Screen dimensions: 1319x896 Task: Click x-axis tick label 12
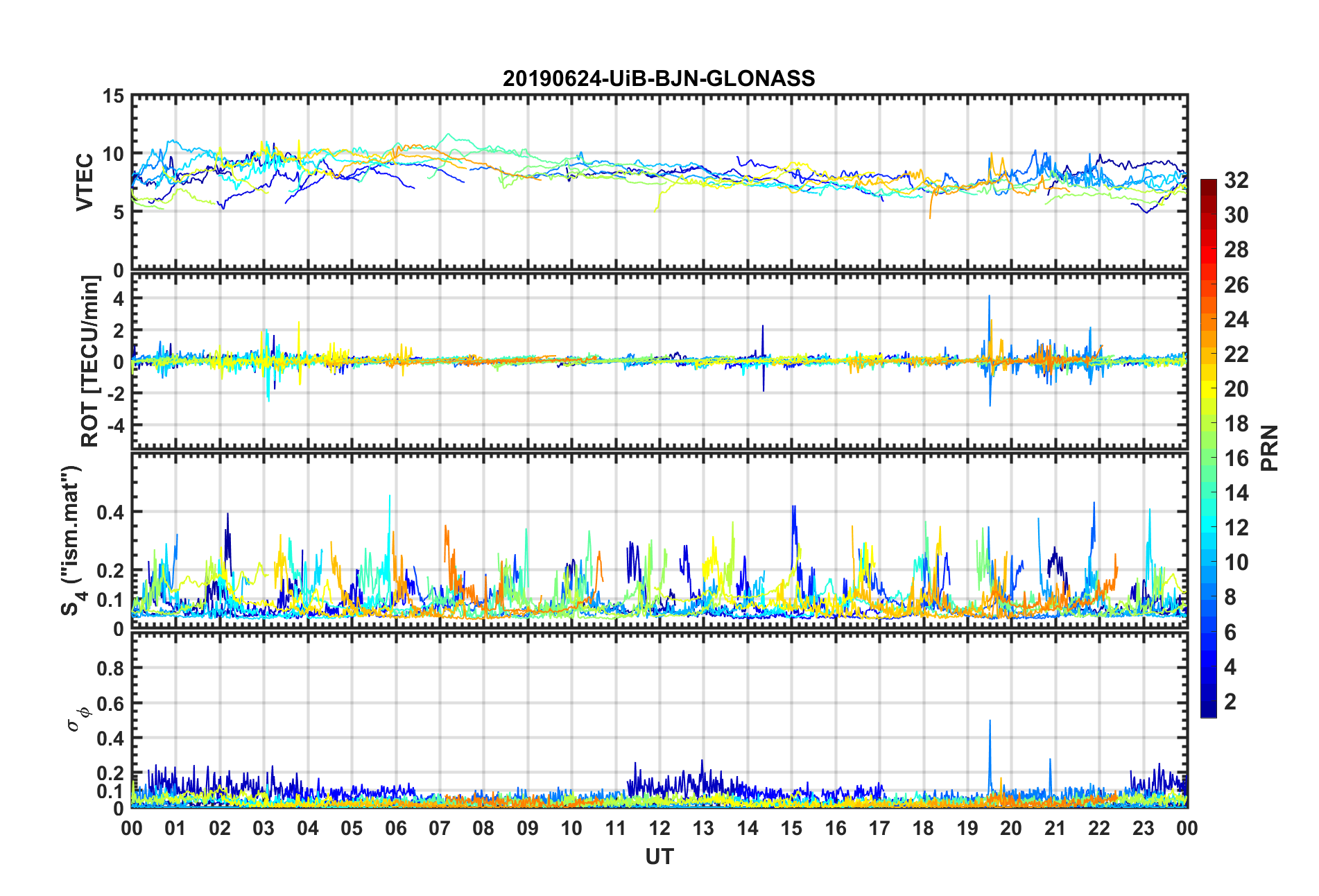pos(659,829)
